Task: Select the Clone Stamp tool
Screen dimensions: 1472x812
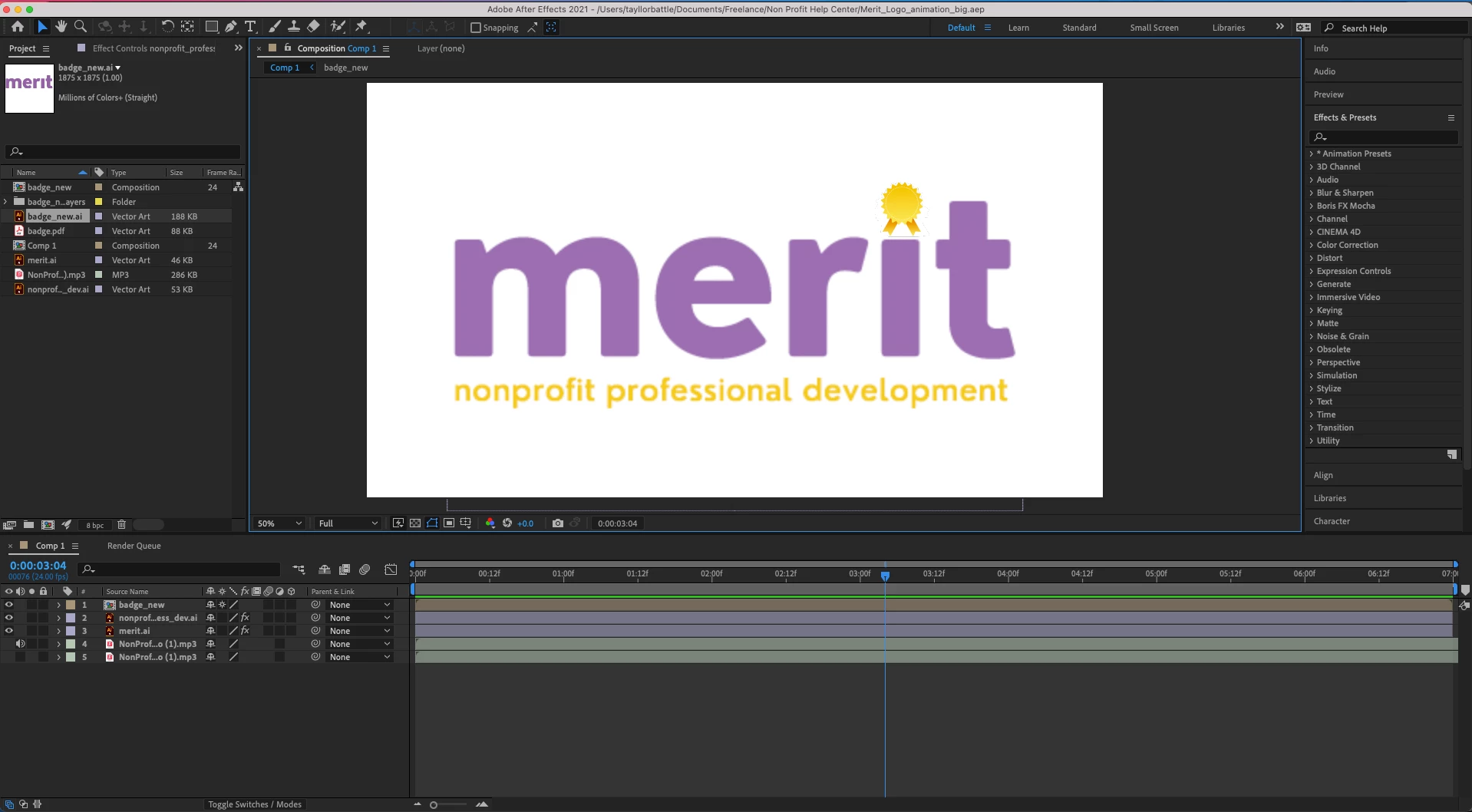Action: 293,27
